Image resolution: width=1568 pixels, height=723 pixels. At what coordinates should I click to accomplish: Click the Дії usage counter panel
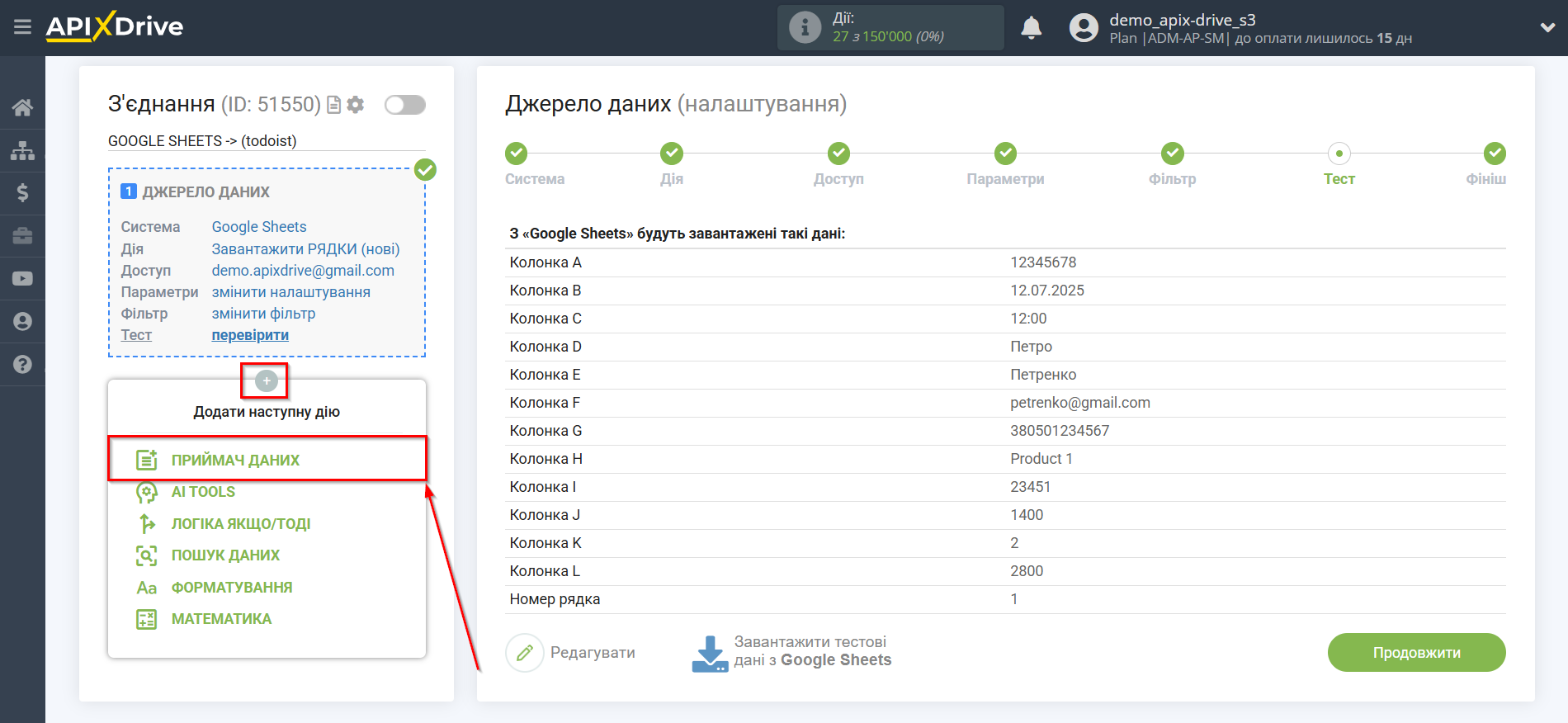point(890,28)
